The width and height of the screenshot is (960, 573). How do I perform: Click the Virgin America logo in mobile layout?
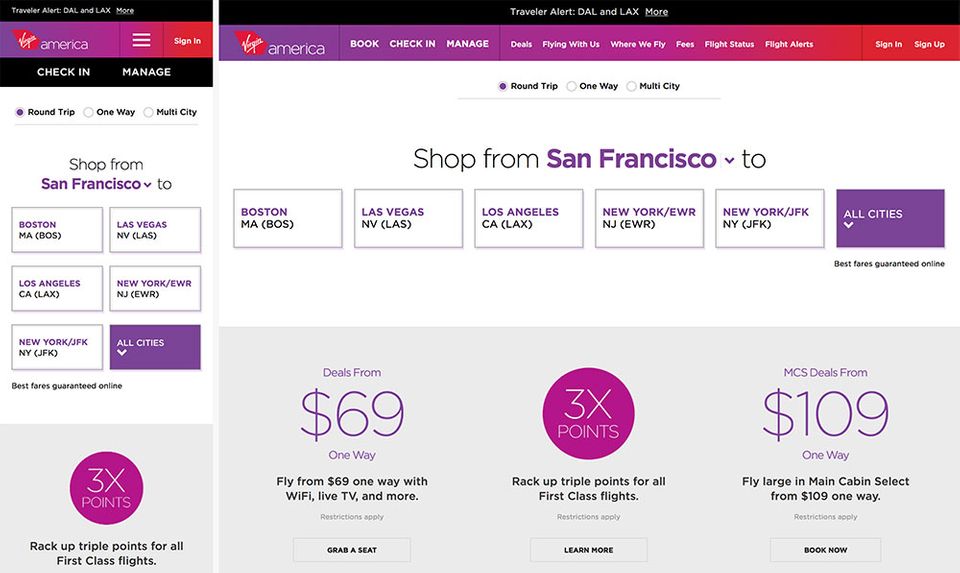click(50, 41)
